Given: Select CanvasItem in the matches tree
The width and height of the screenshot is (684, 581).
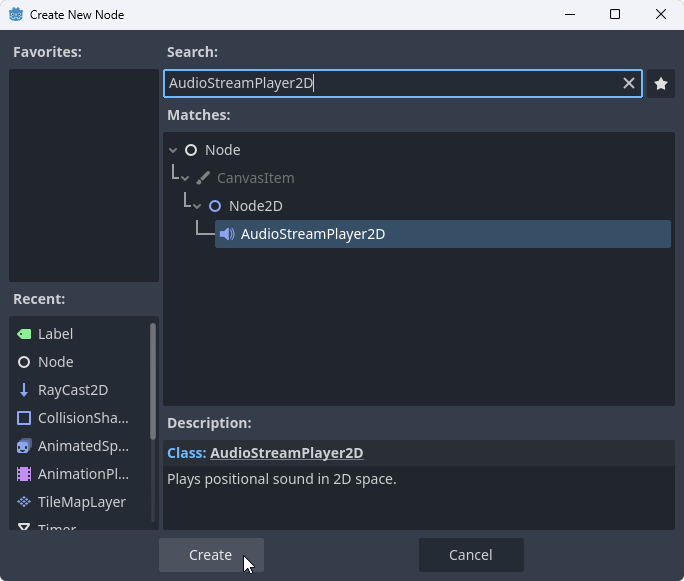Looking at the screenshot, I should pos(255,178).
